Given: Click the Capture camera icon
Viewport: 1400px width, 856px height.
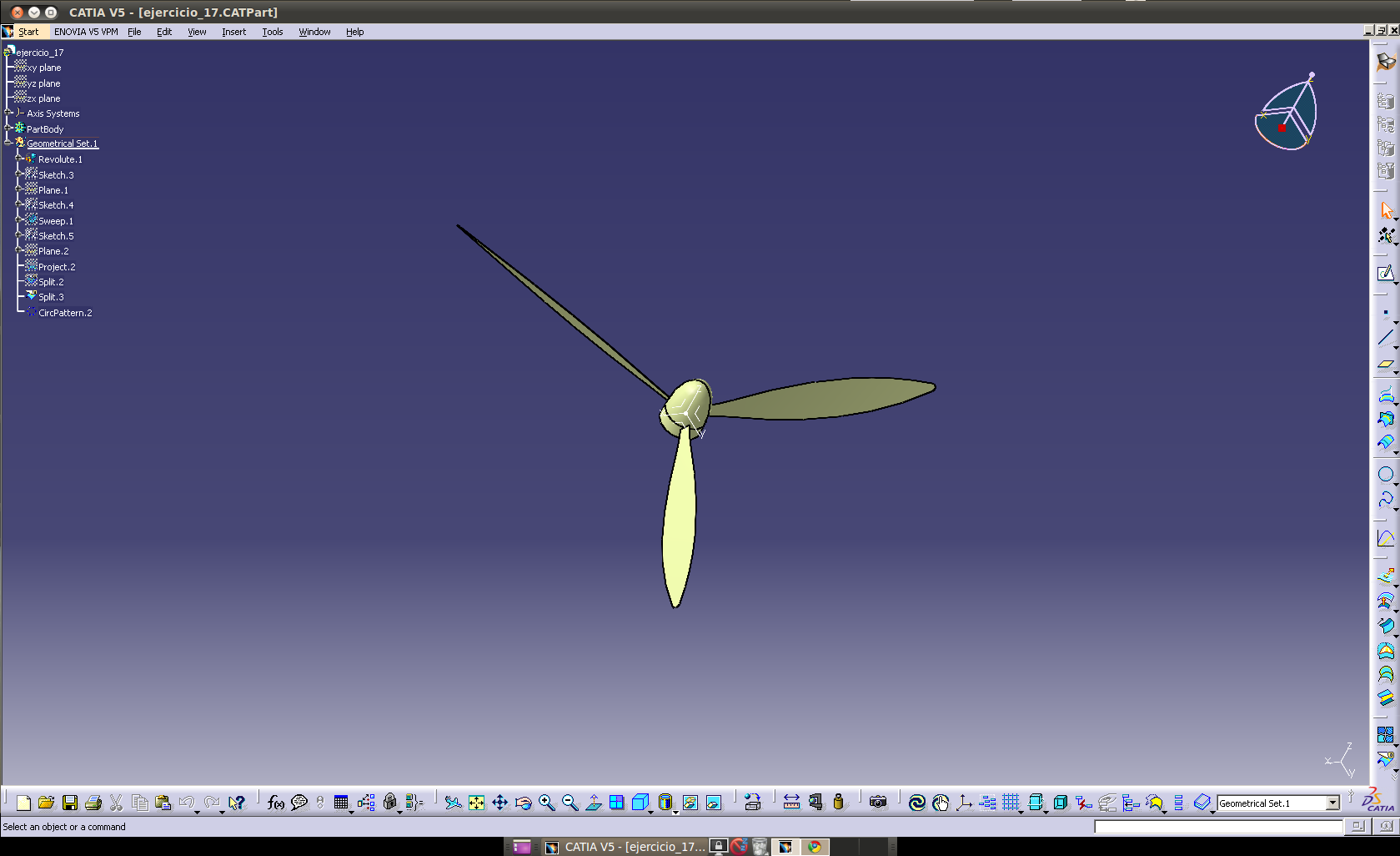Looking at the screenshot, I should (878, 803).
